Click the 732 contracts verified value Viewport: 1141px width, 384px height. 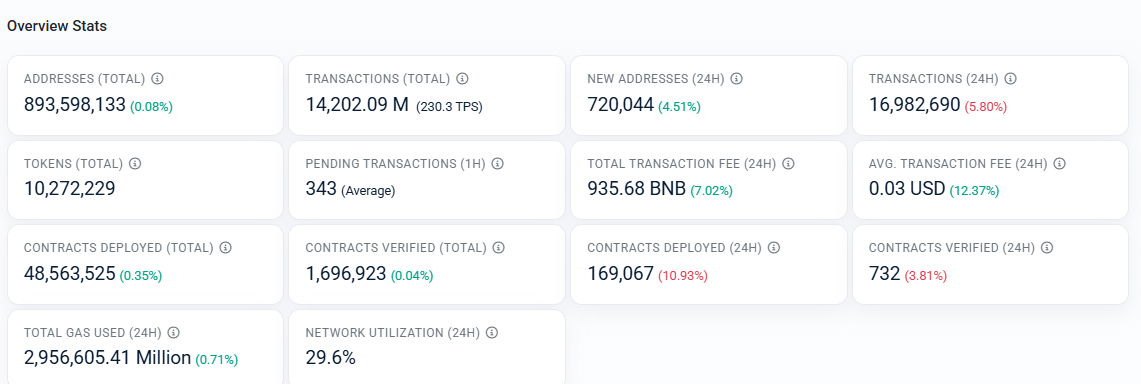(x=885, y=273)
